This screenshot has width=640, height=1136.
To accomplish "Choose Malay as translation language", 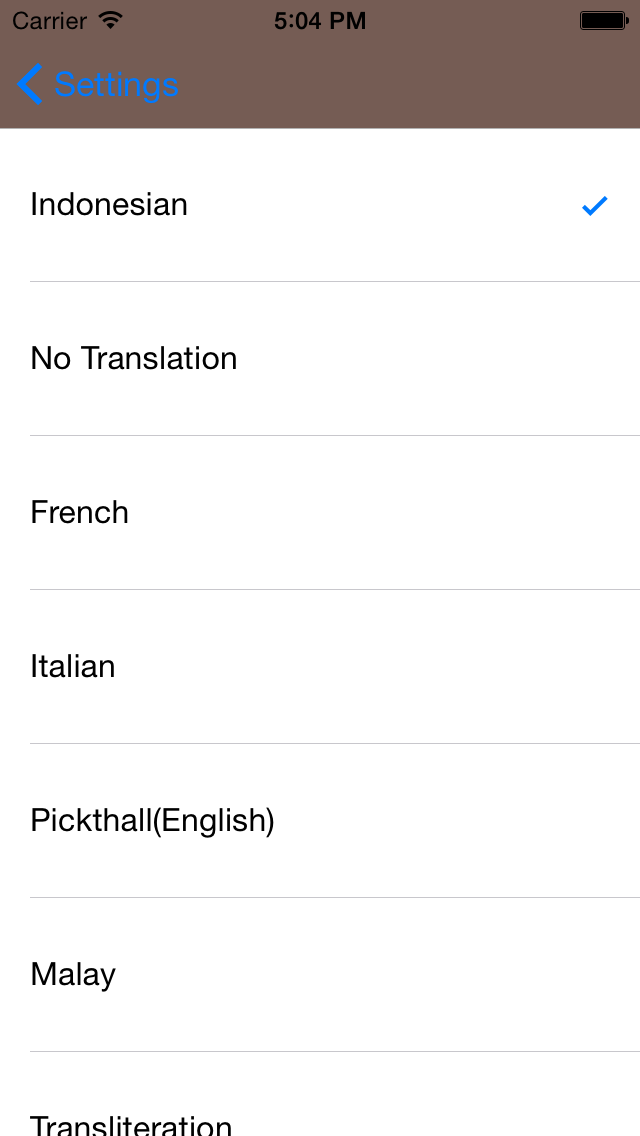I will (73, 975).
